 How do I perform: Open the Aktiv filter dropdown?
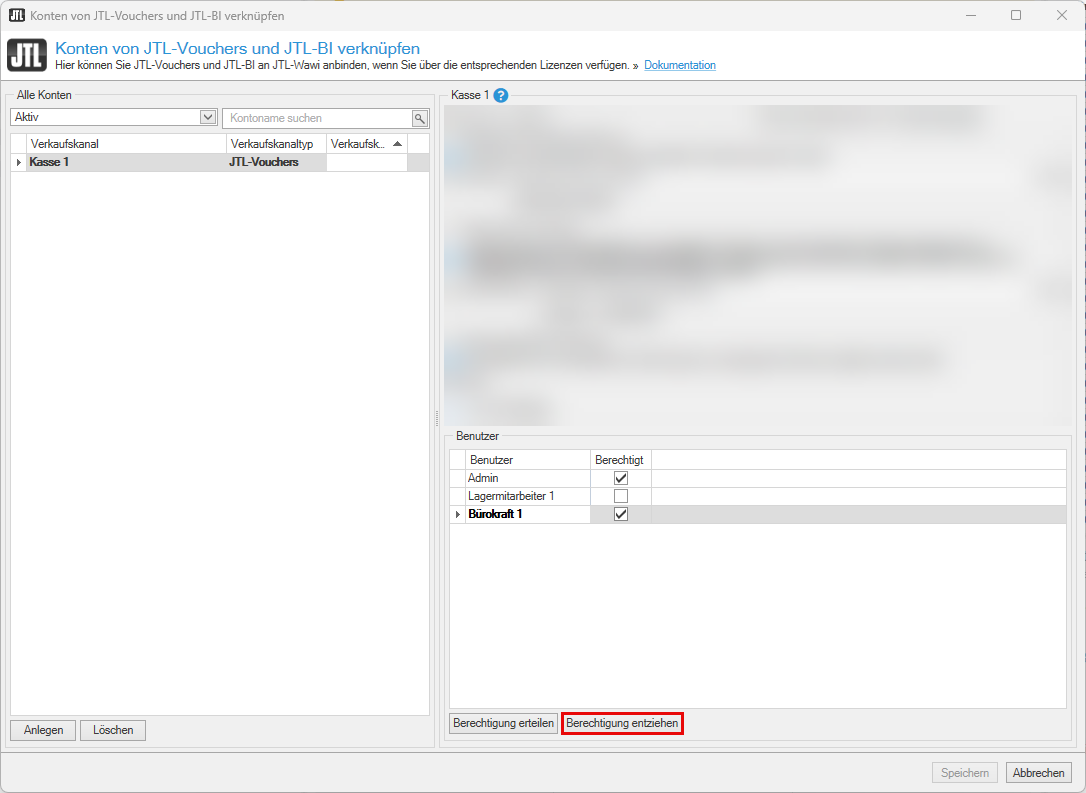tap(208, 117)
